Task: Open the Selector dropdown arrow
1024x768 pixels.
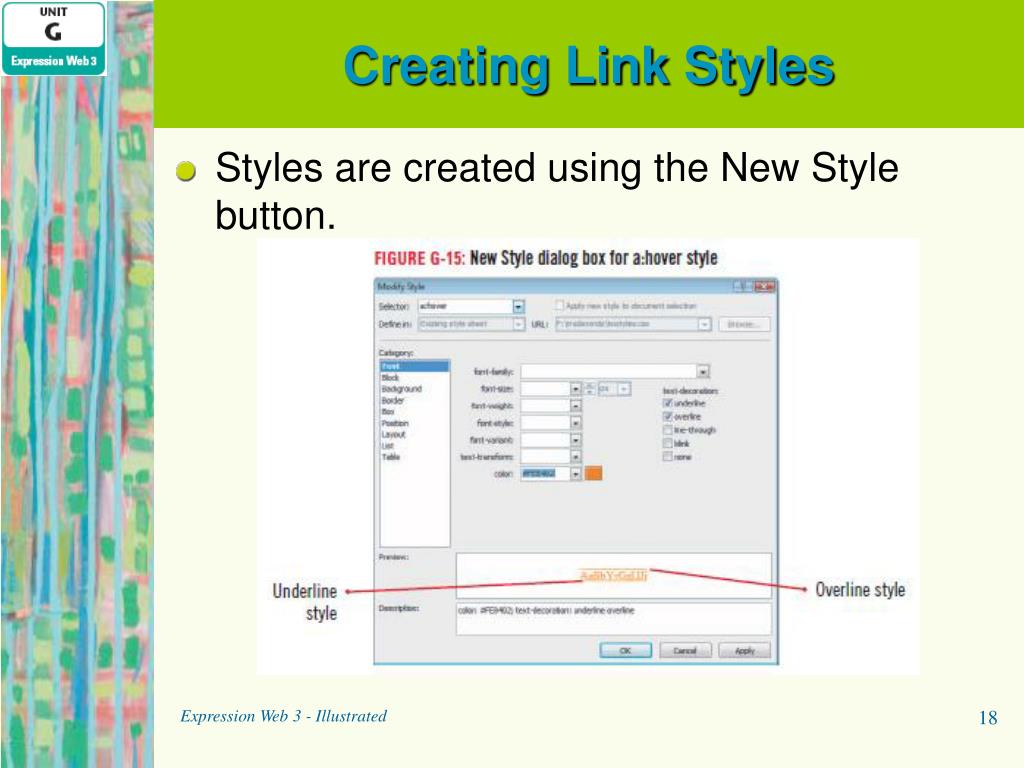Action: point(518,306)
